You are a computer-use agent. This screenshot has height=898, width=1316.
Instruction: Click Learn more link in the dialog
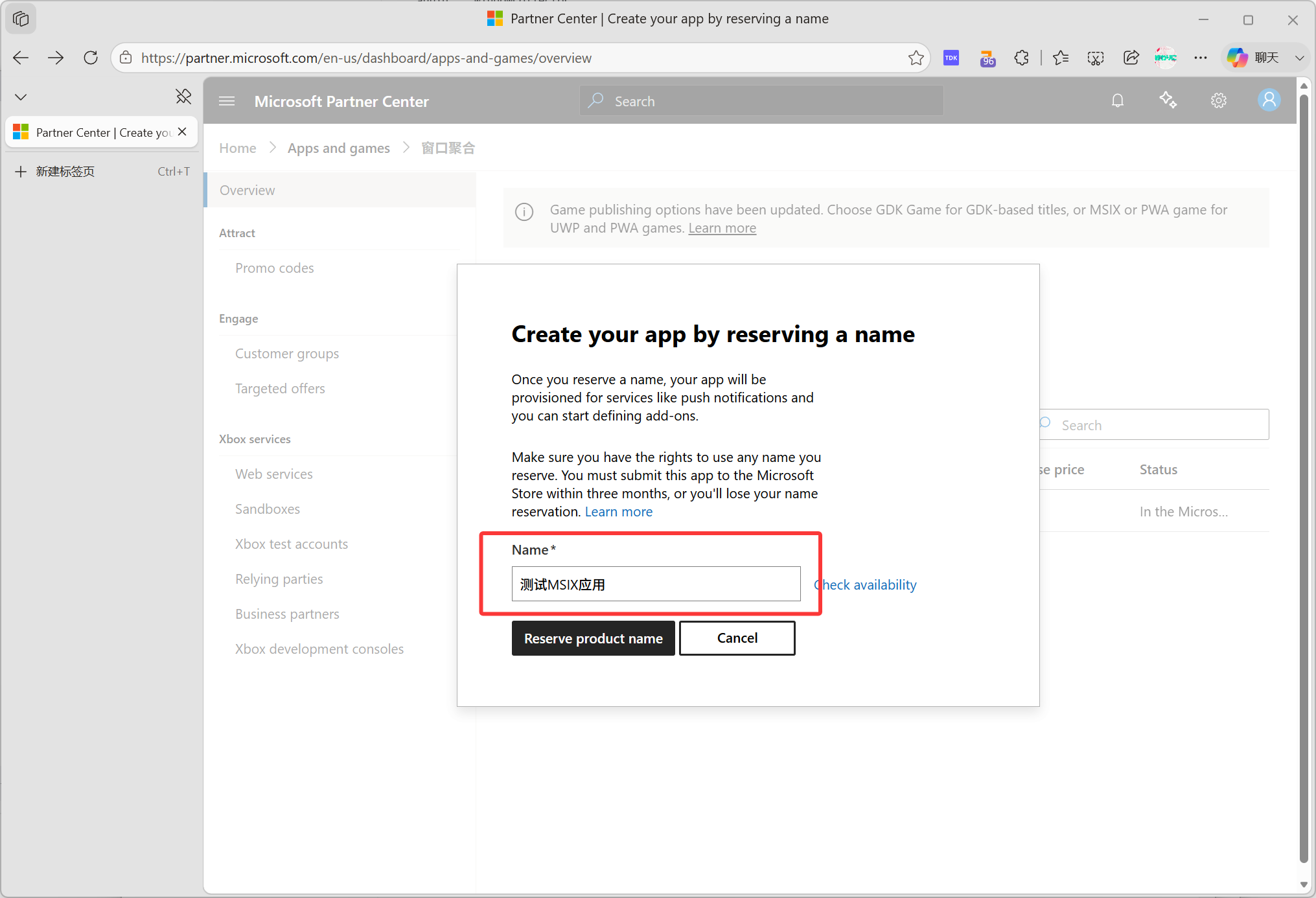[x=619, y=512]
